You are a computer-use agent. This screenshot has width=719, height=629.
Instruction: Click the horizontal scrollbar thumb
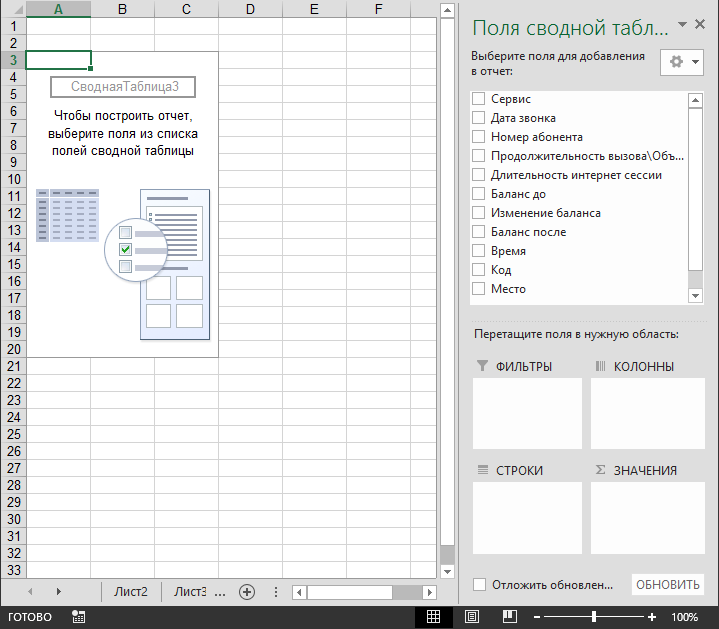[x=350, y=592]
